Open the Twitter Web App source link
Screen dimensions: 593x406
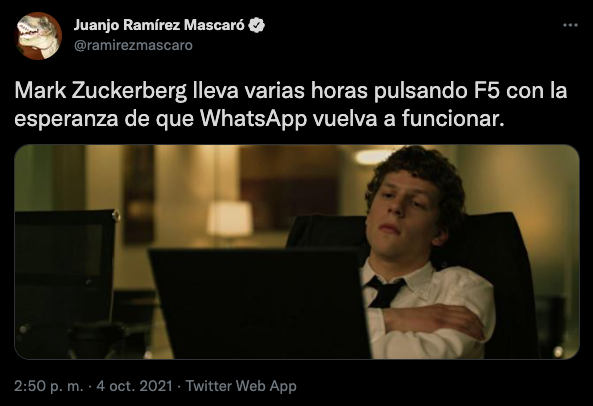pos(241,386)
